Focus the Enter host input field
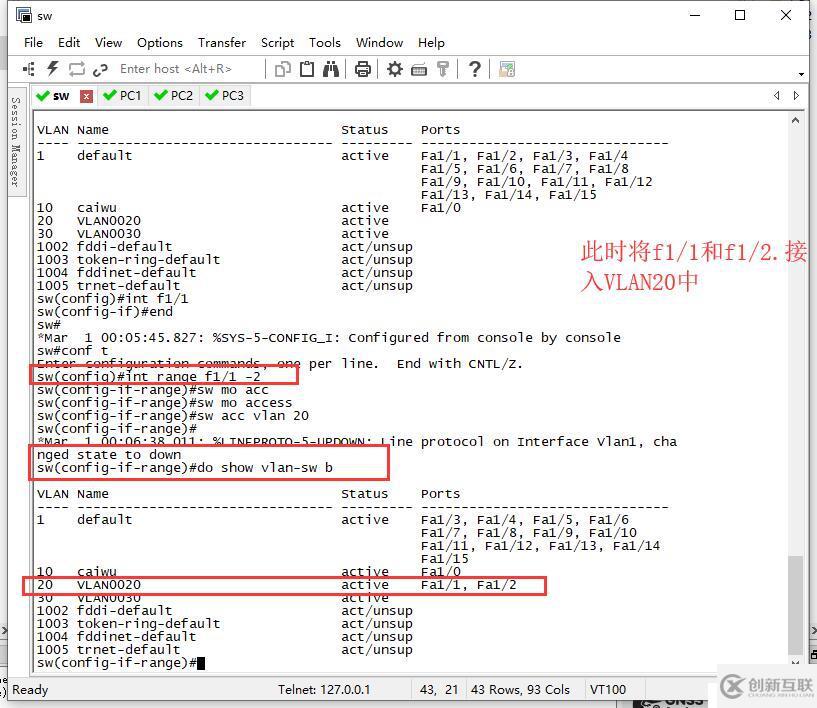817x708 pixels. point(189,69)
